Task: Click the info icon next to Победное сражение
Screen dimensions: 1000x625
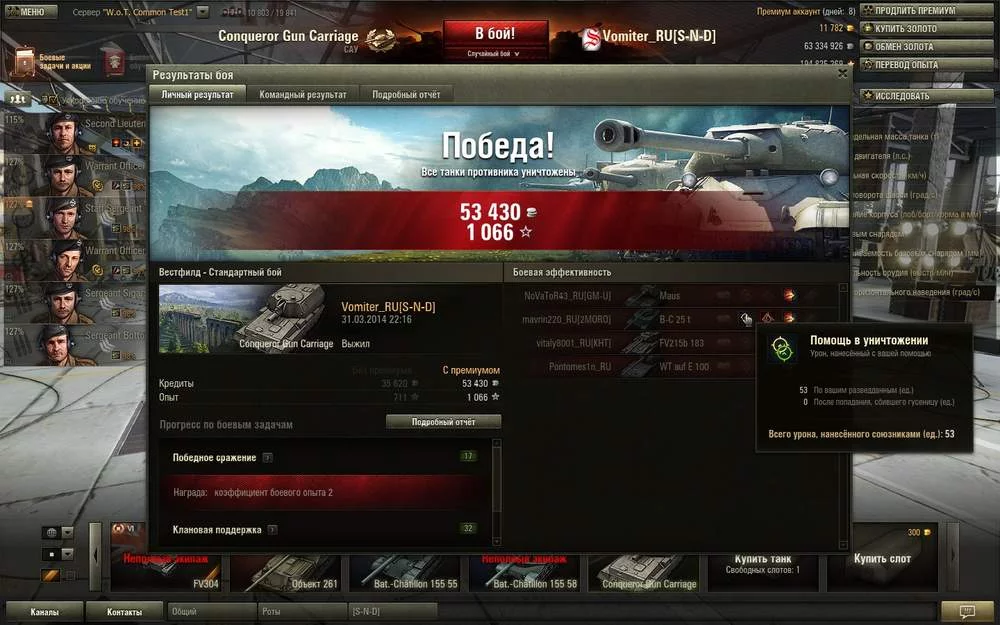Action: tap(268, 458)
